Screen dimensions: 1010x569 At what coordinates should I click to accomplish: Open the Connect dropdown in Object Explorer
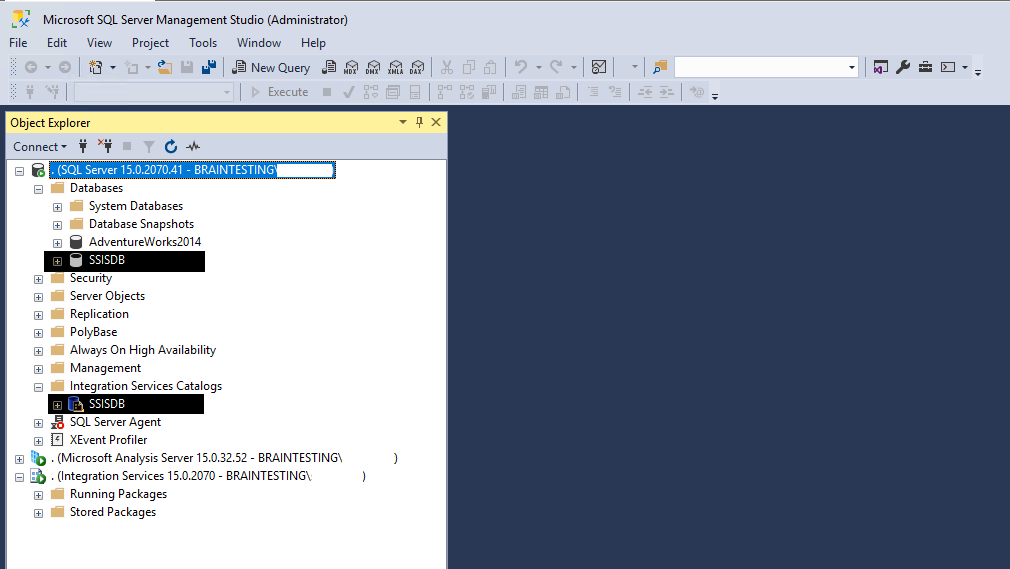click(40, 147)
